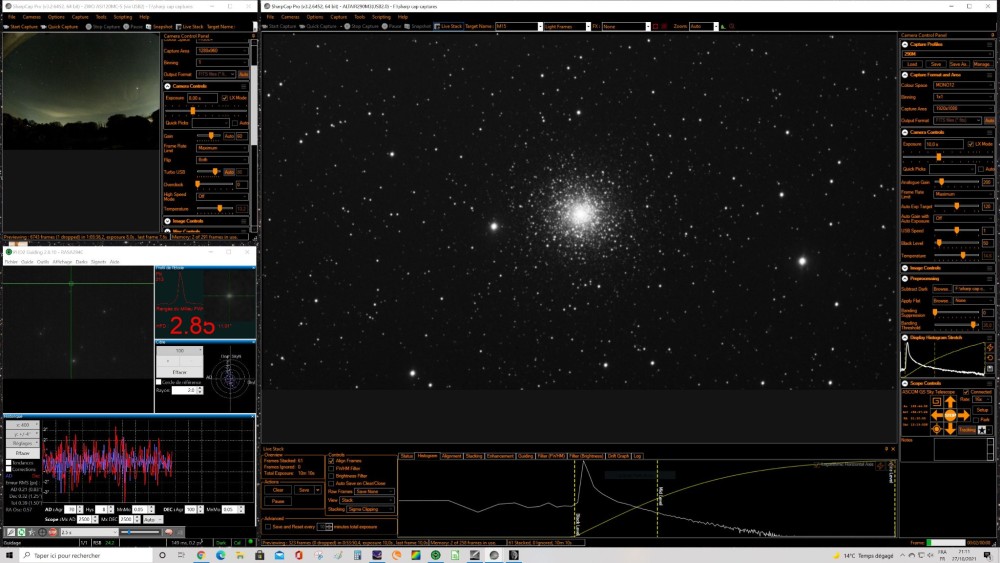Click Snapshot in main SharpCap toolbar
The width and height of the screenshot is (1000, 563).
point(417,26)
